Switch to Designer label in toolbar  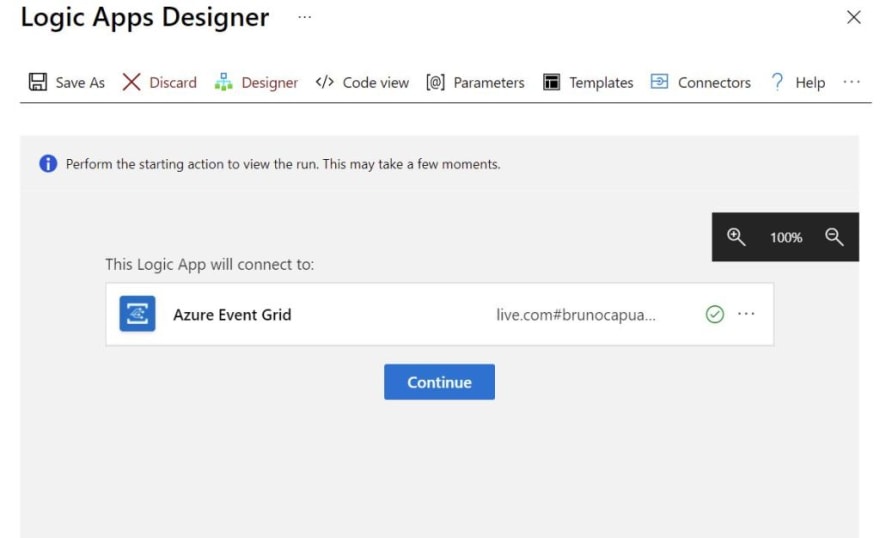(269, 82)
